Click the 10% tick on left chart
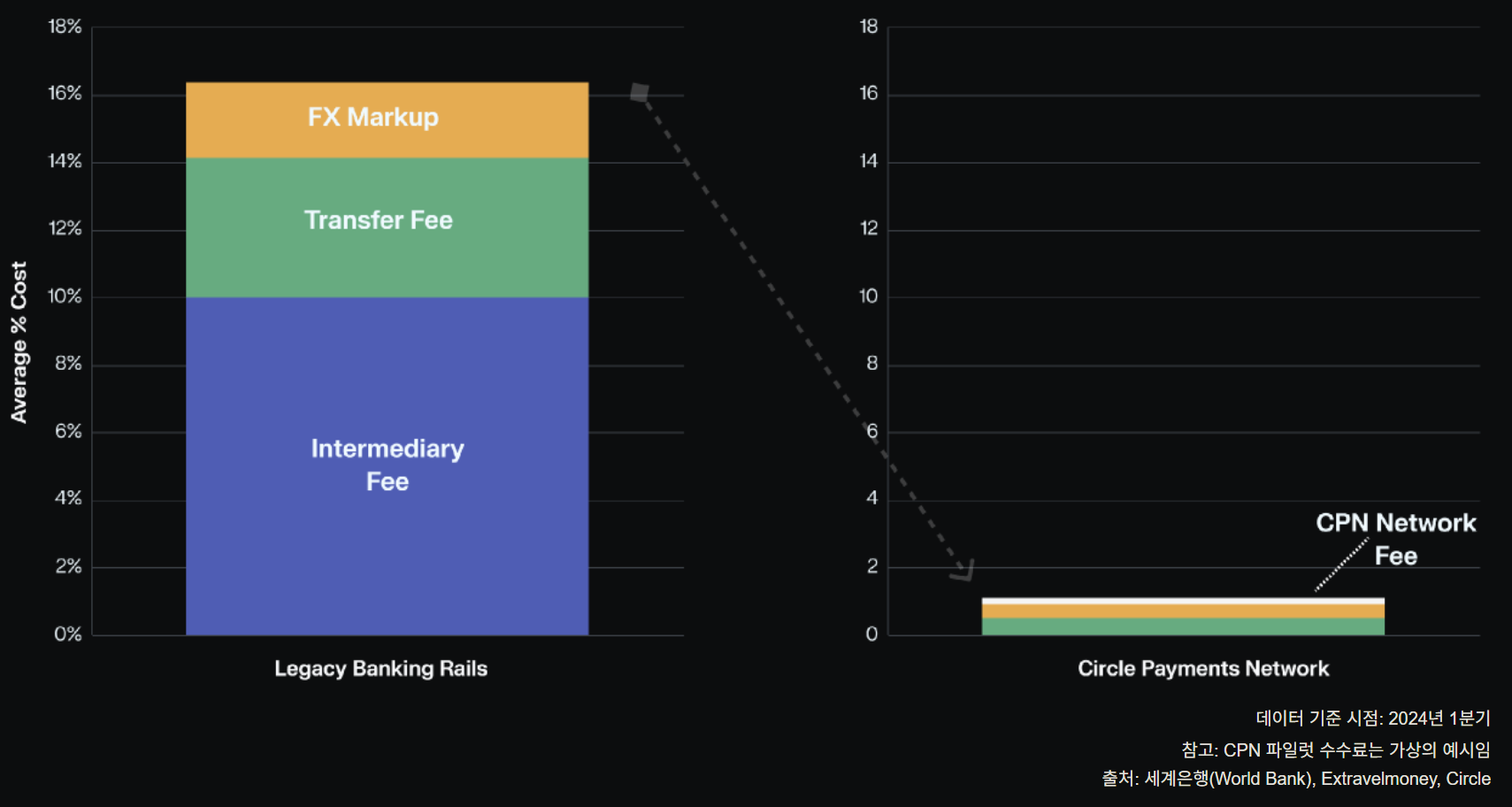The image size is (1512, 807). click(x=65, y=296)
